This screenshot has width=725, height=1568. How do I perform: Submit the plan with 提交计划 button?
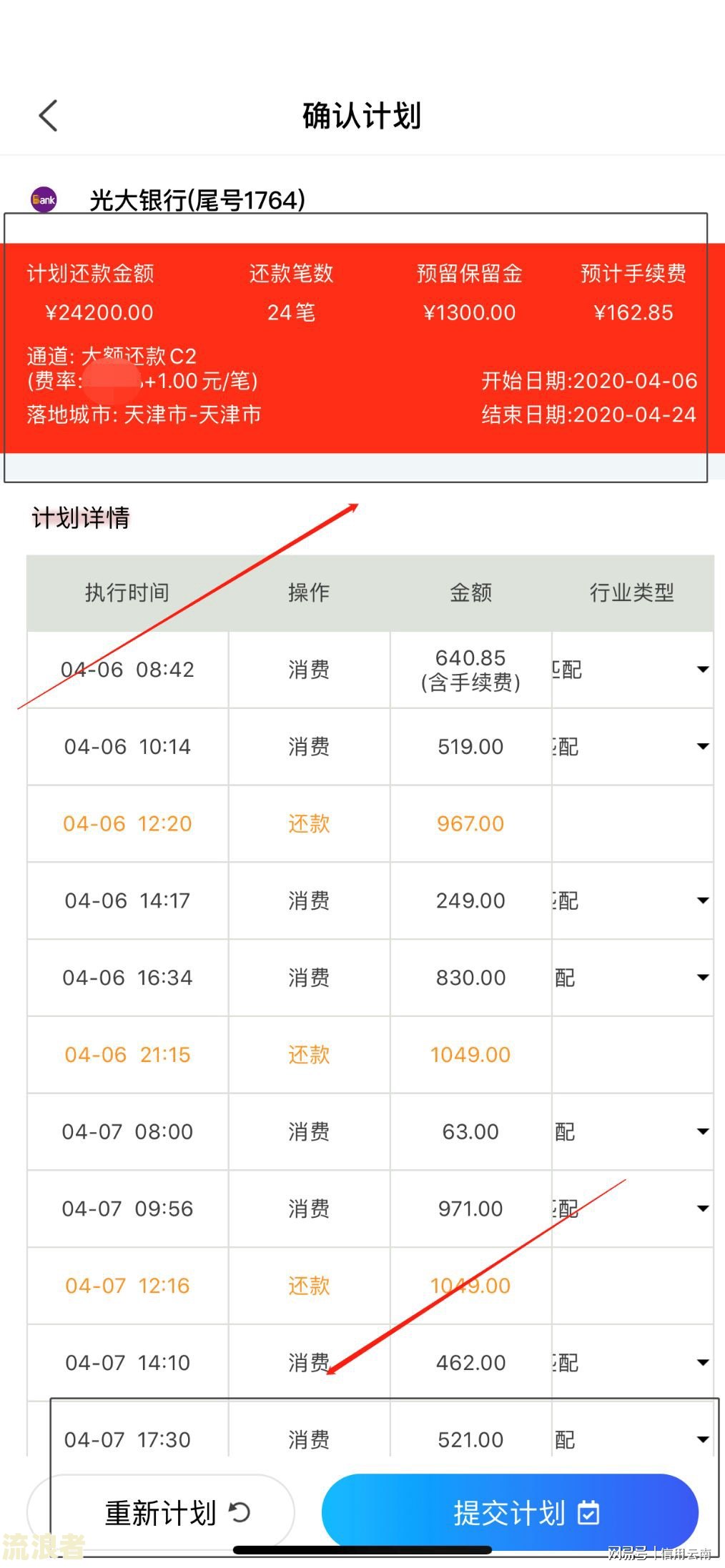pyautogui.click(x=510, y=1512)
